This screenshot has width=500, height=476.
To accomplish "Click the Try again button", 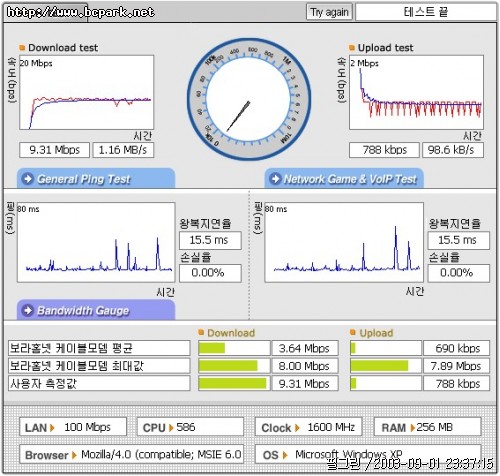I will [329, 12].
